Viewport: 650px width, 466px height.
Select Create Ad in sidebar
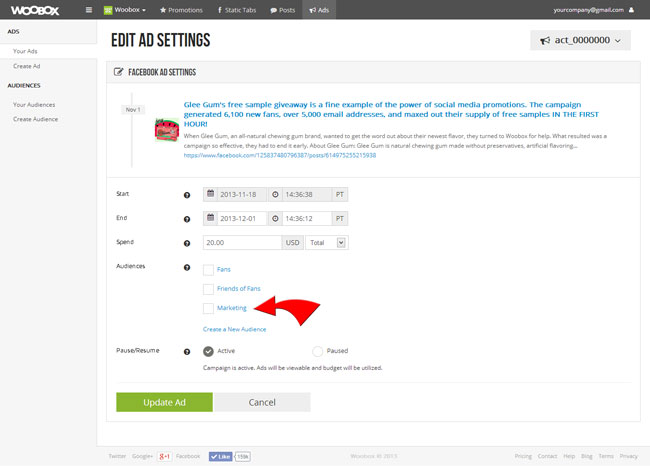point(27,66)
